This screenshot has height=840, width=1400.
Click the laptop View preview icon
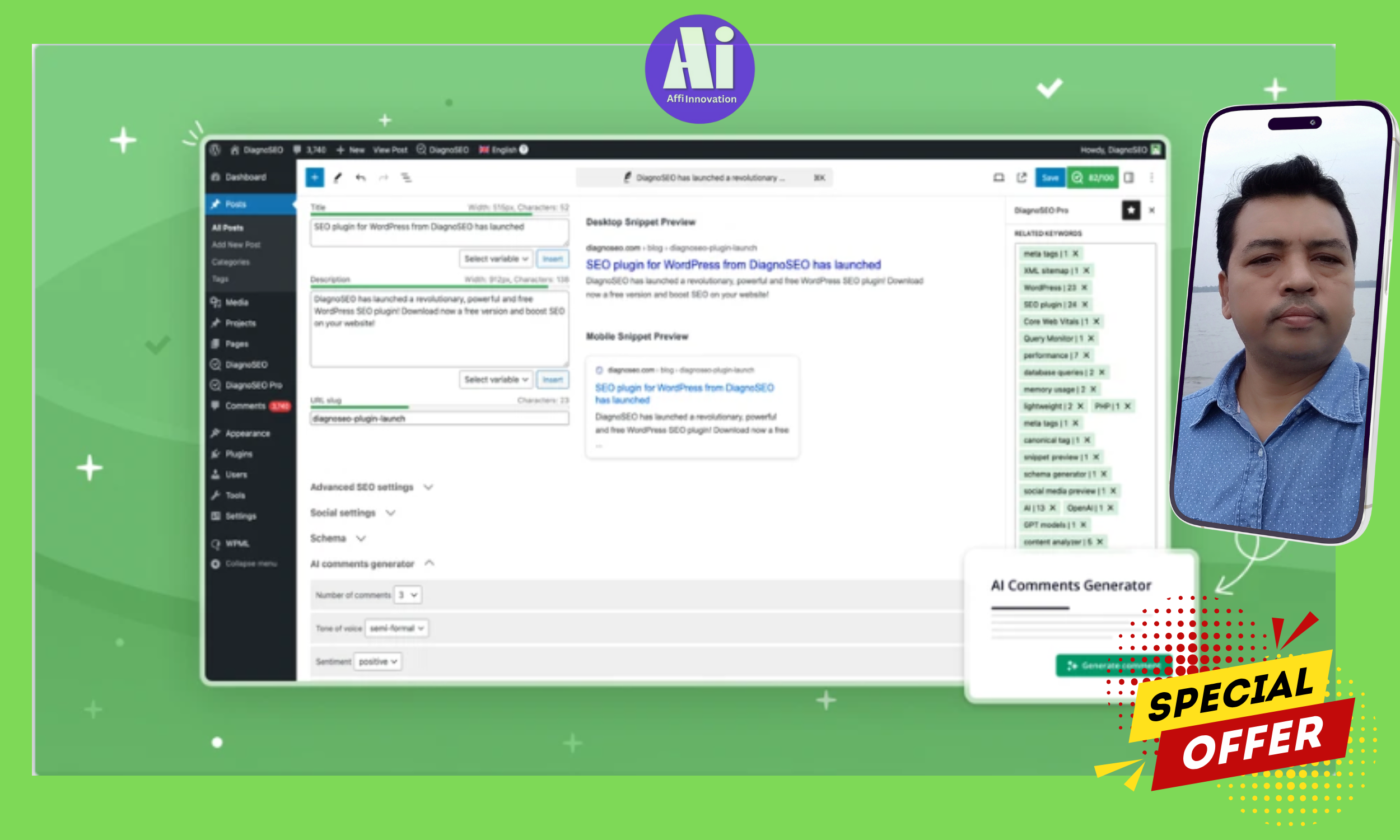[999, 178]
